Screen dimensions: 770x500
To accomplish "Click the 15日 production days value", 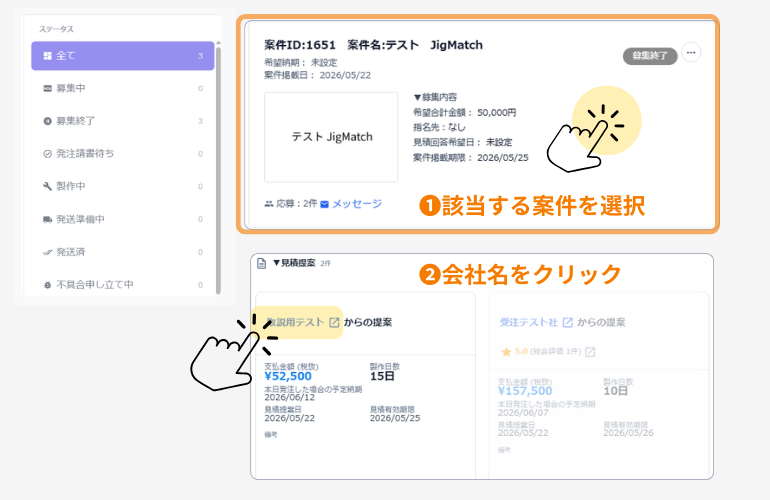I will click(382, 376).
